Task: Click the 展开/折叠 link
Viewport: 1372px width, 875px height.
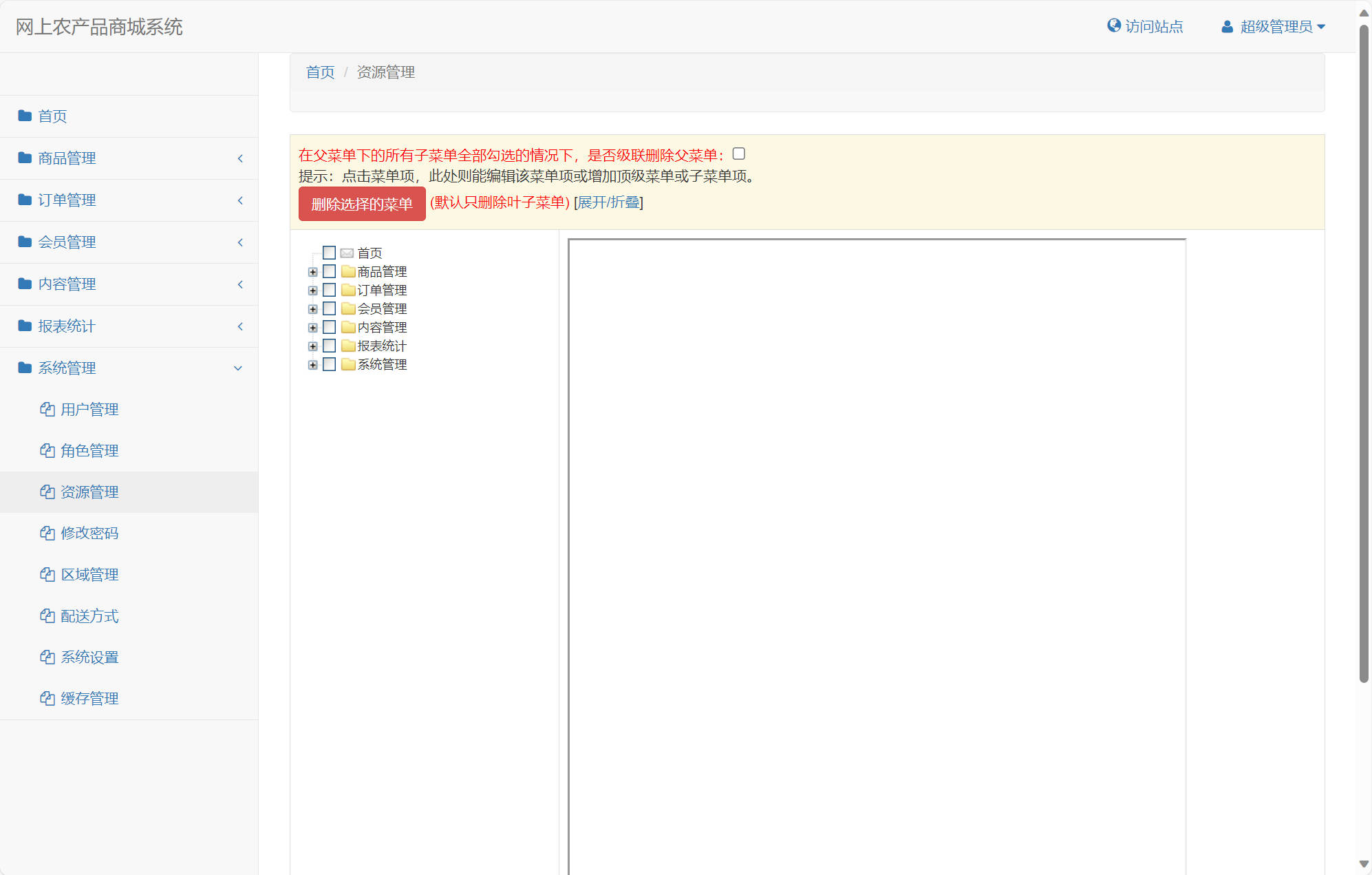Action: tap(608, 202)
